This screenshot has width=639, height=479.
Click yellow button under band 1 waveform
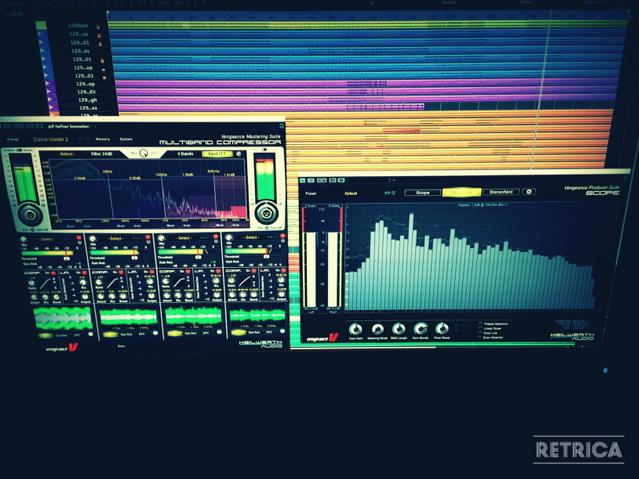44,335
